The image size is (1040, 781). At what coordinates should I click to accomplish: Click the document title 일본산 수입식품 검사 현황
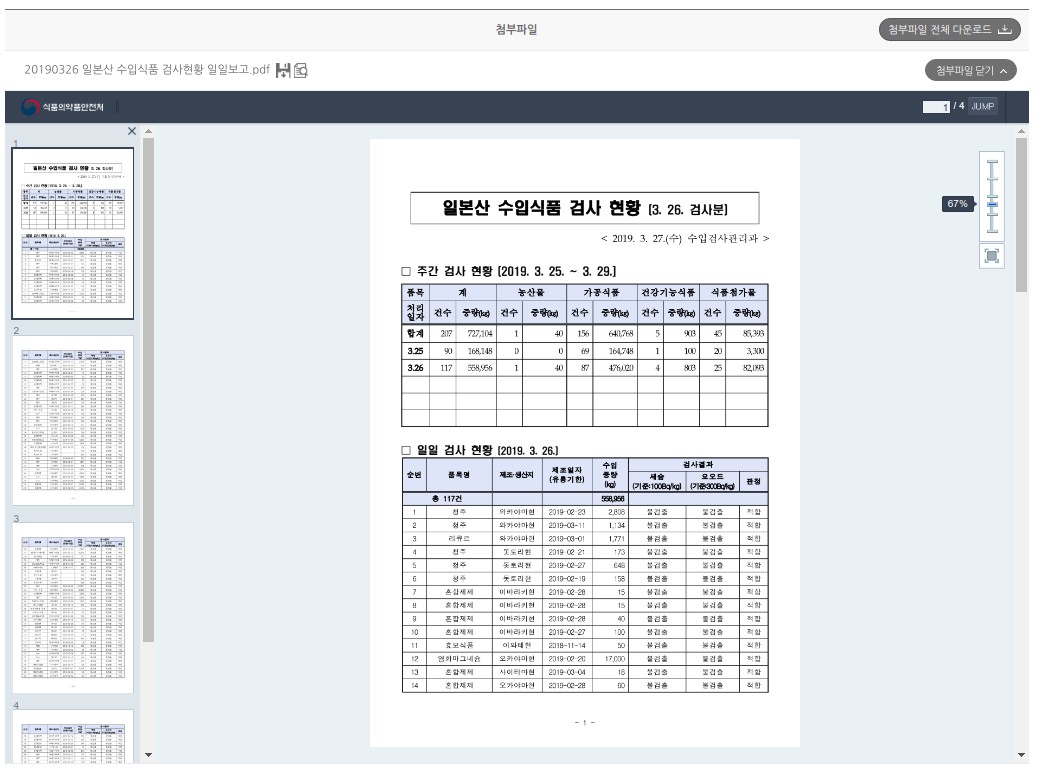(541, 208)
